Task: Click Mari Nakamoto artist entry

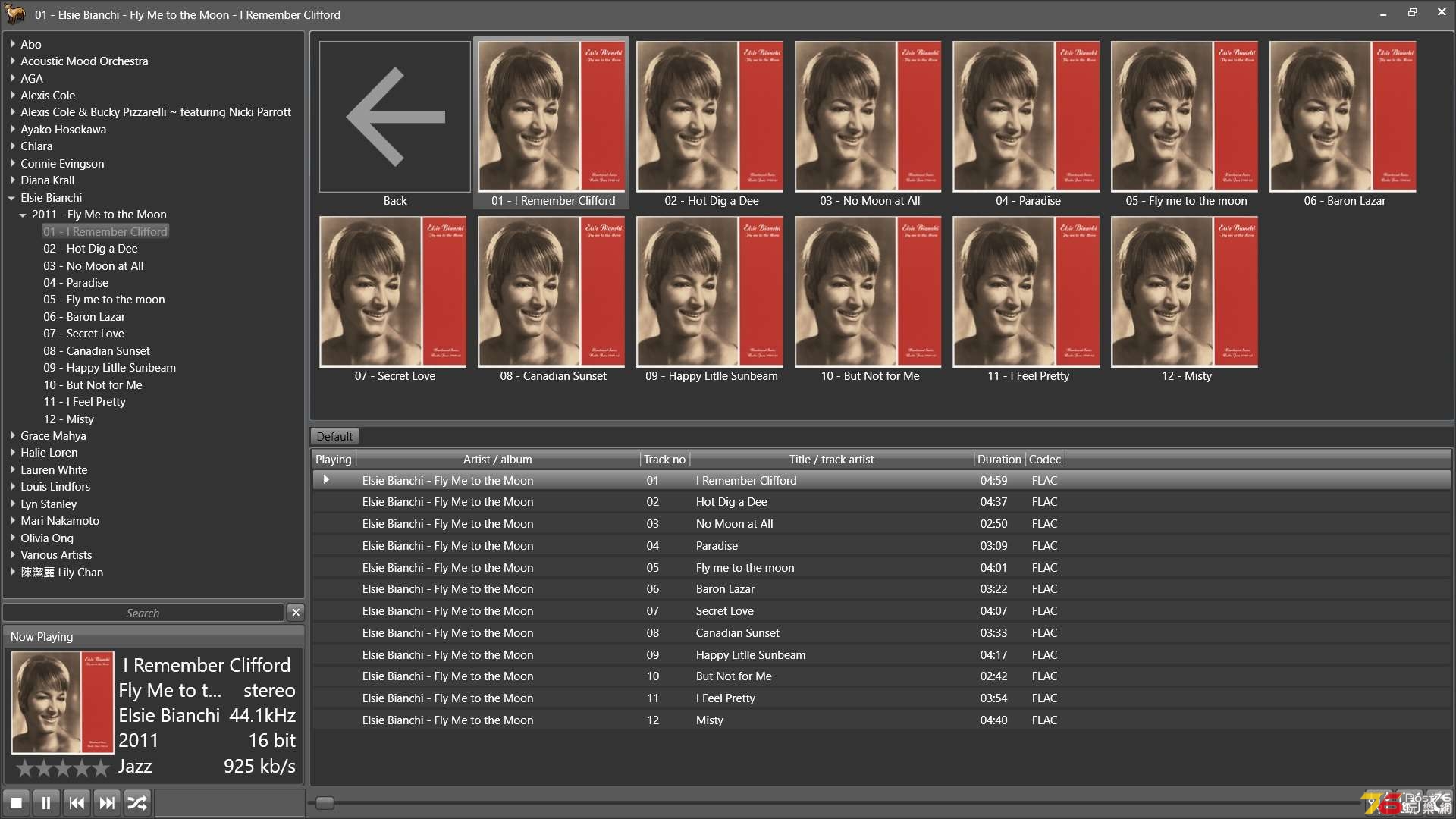Action: 60,521
